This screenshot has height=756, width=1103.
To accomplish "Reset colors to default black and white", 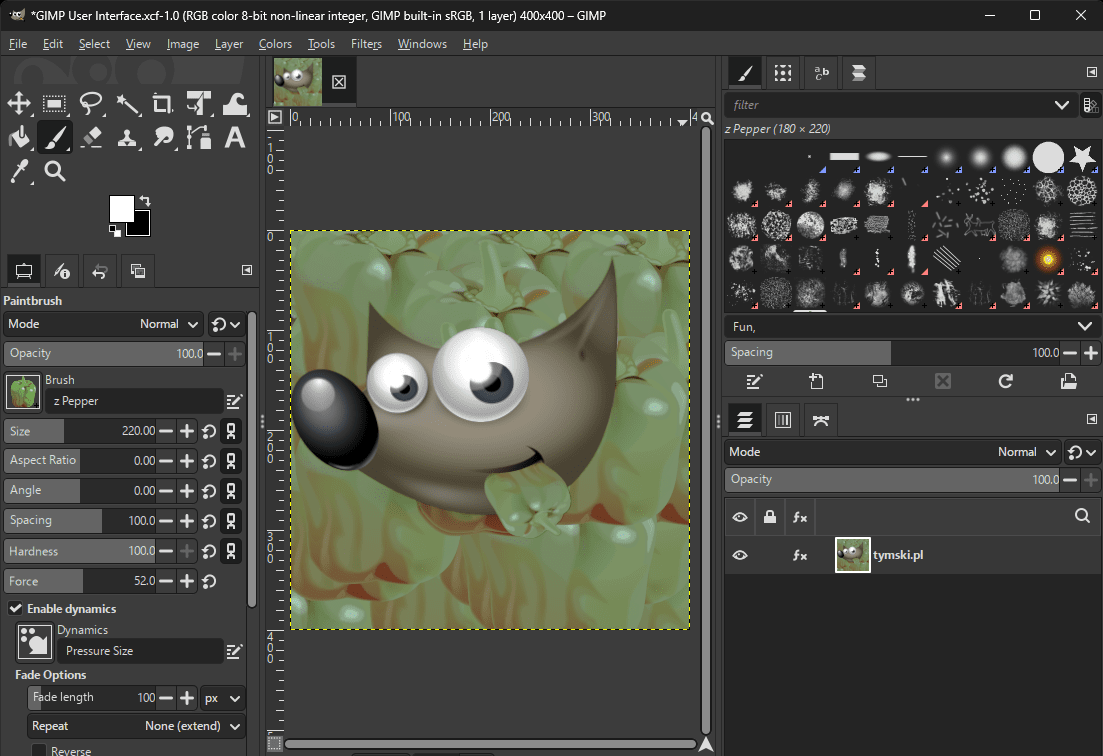I will click(115, 231).
